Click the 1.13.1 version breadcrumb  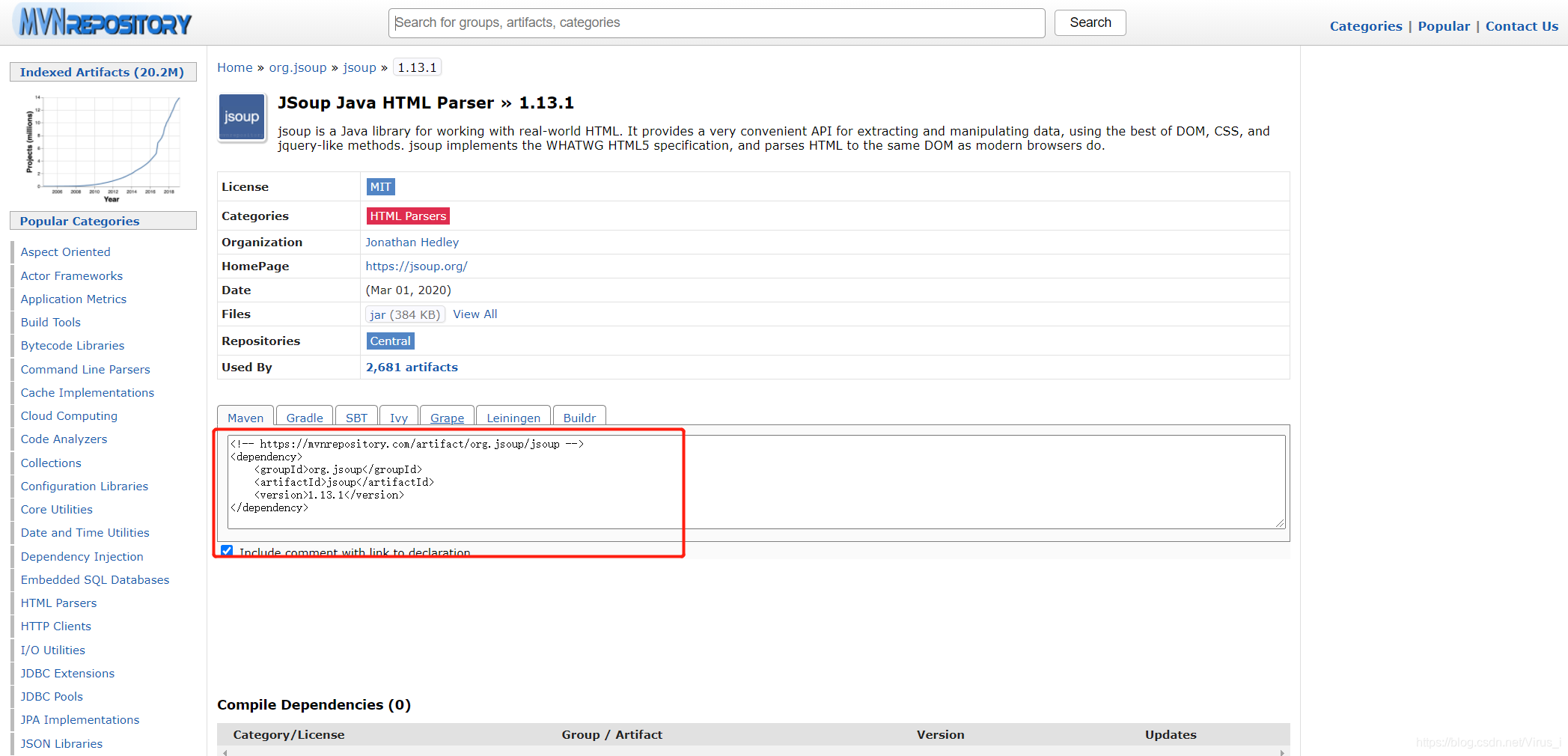(x=417, y=67)
